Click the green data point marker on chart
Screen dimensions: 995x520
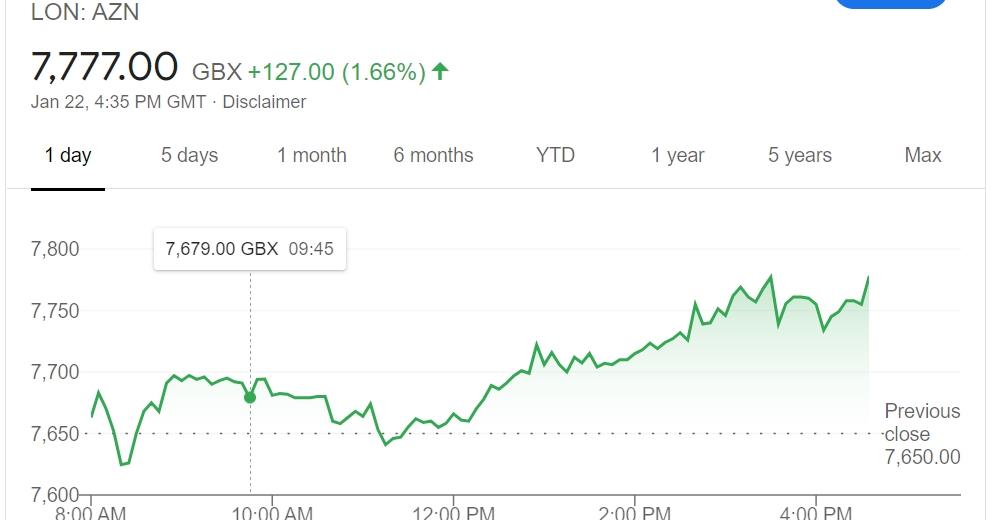tap(250, 397)
